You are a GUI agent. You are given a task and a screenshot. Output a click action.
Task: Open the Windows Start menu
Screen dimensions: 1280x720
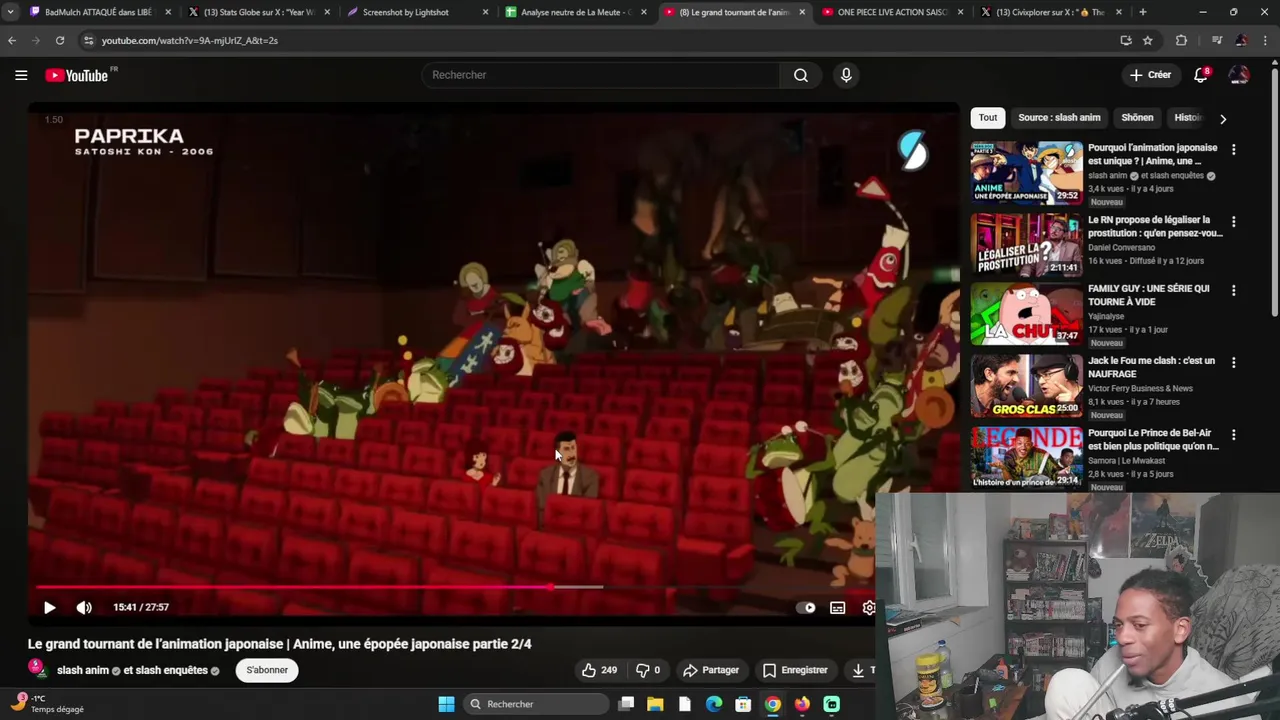tap(446, 704)
